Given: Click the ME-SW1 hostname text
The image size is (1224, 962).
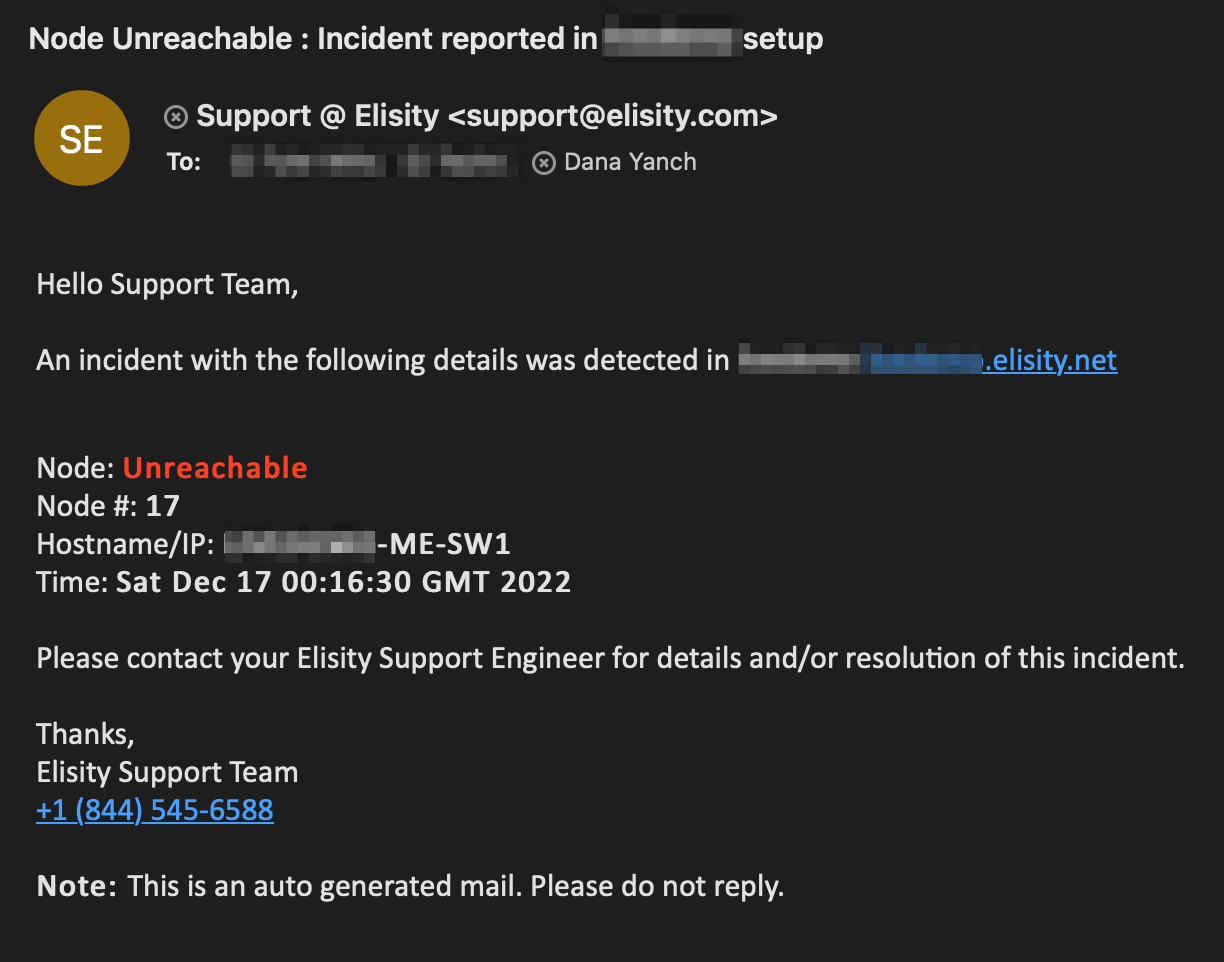Looking at the screenshot, I should tap(443, 544).
